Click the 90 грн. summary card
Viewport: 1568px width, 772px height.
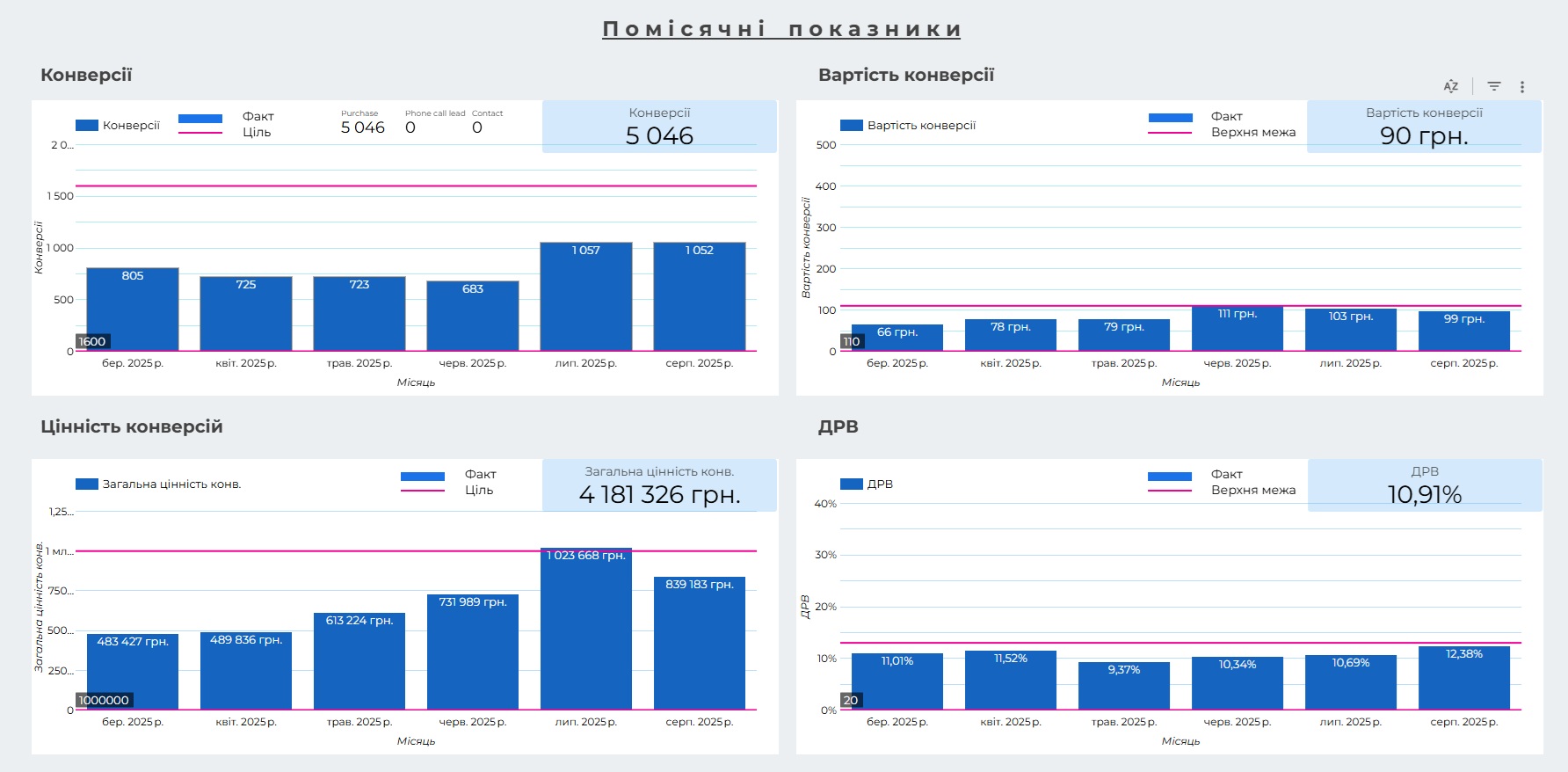(1424, 127)
